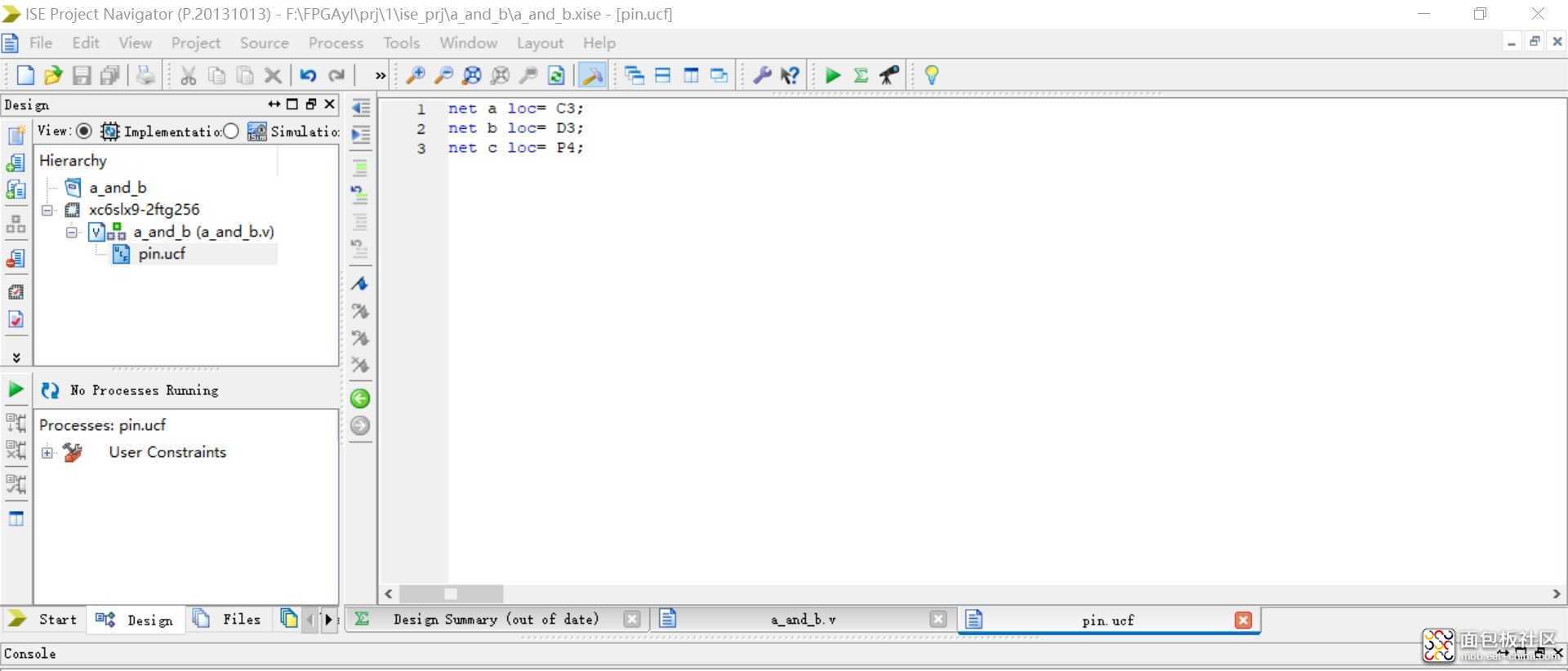Image resolution: width=1568 pixels, height=671 pixels.
Task: Close the a_and_b.v tab
Action: point(938,619)
